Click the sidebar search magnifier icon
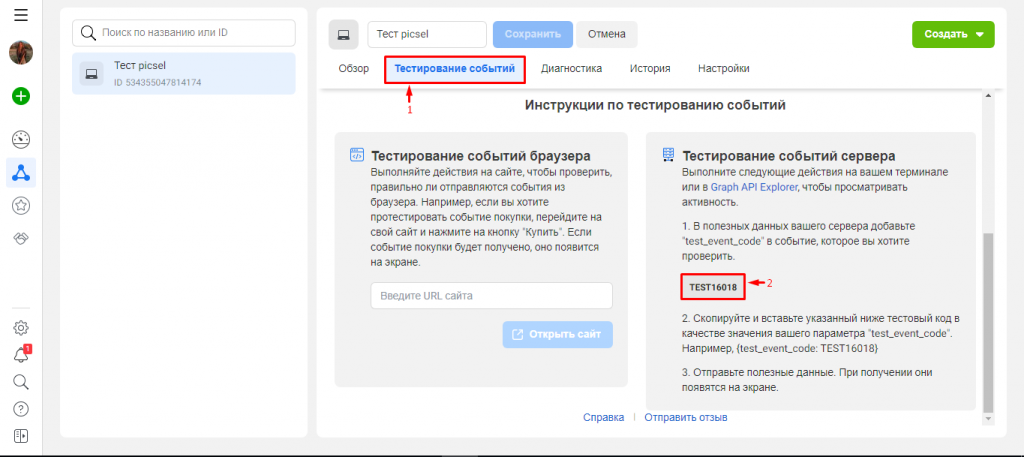This screenshot has width=1024, height=457. click(22, 382)
